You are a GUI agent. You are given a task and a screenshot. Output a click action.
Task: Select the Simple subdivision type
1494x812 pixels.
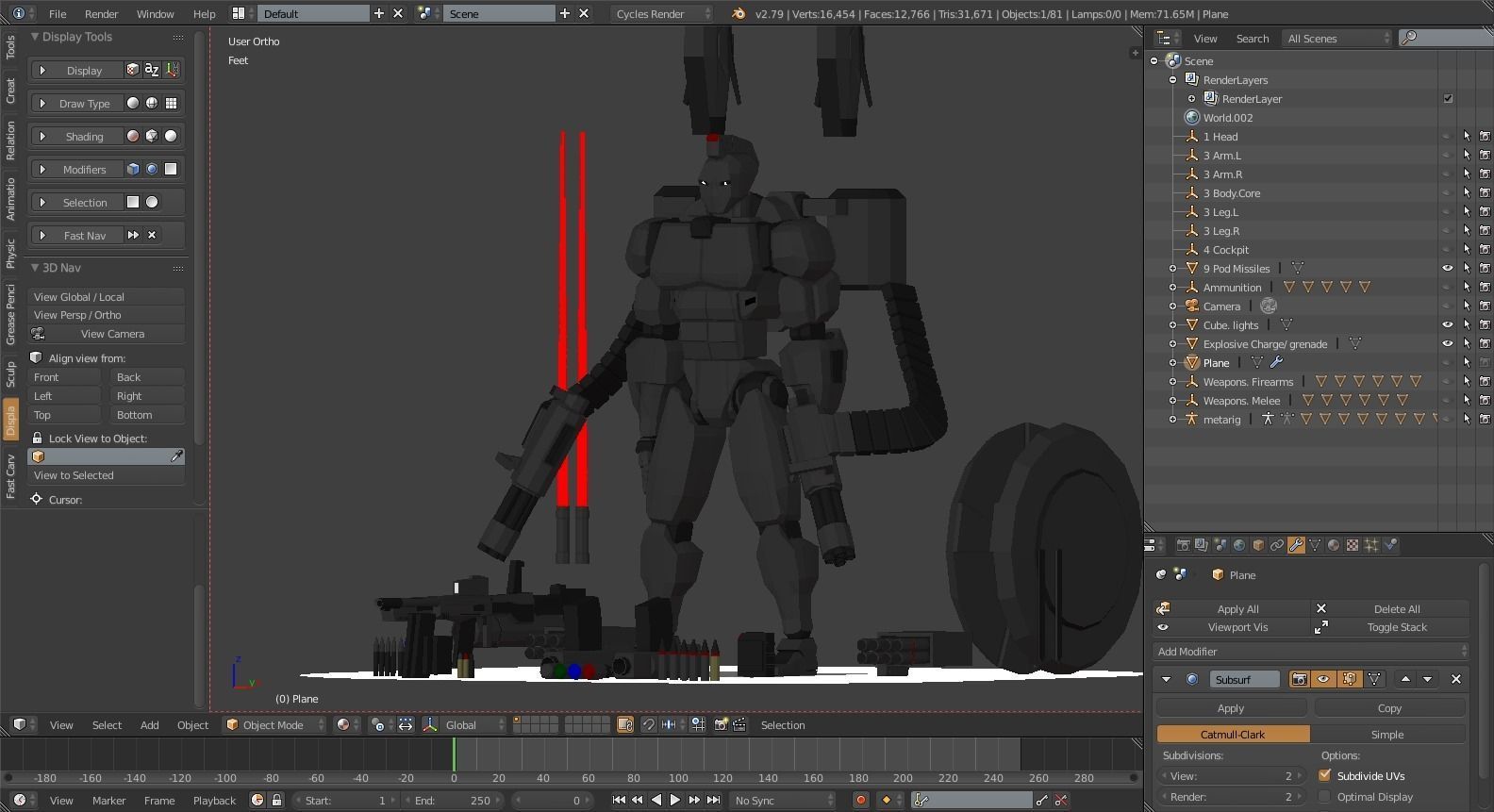(x=1387, y=734)
